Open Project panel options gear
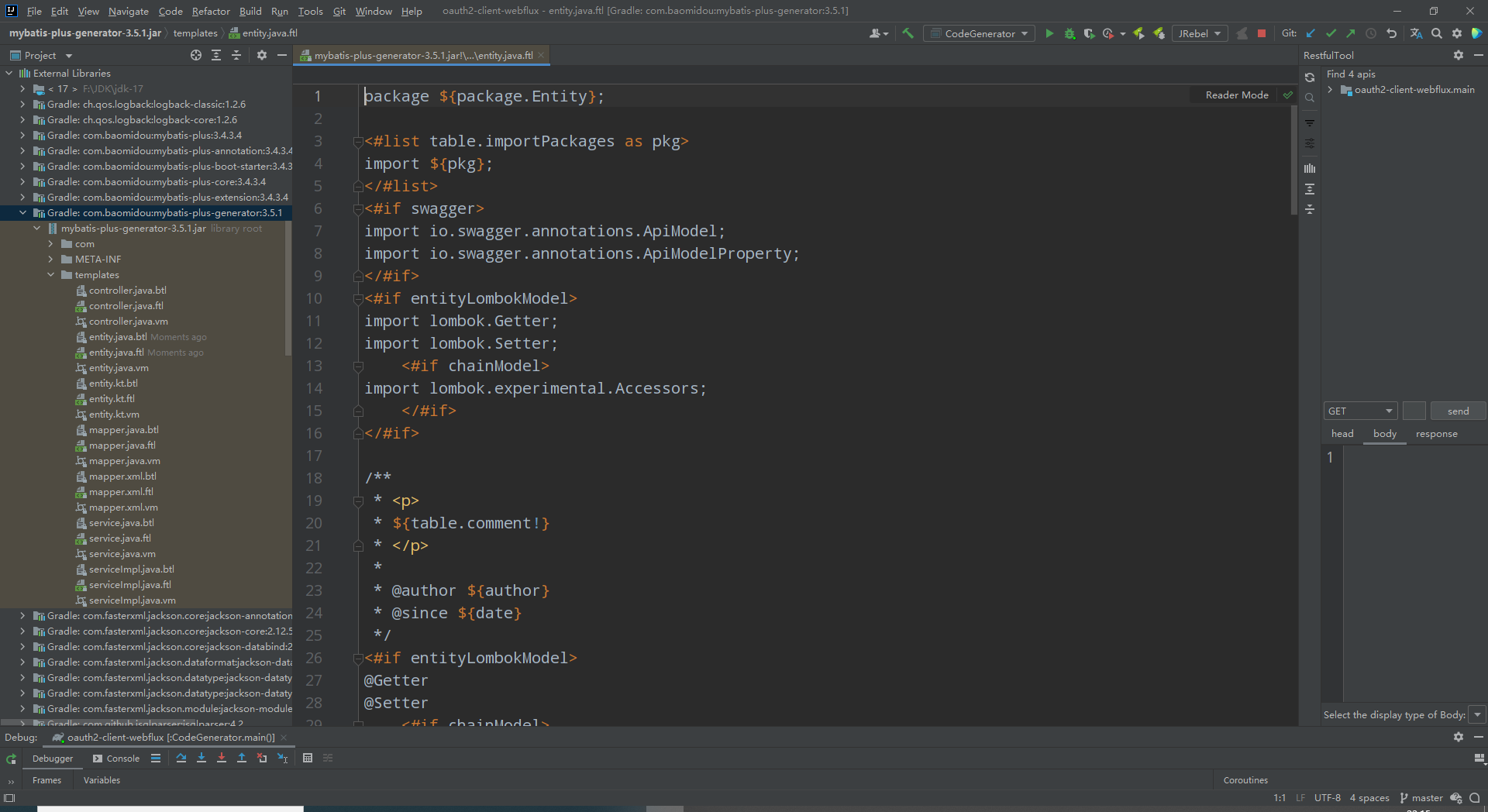Image resolution: width=1488 pixels, height=812 pixels. pyautogui.click(x=262, y=55)
